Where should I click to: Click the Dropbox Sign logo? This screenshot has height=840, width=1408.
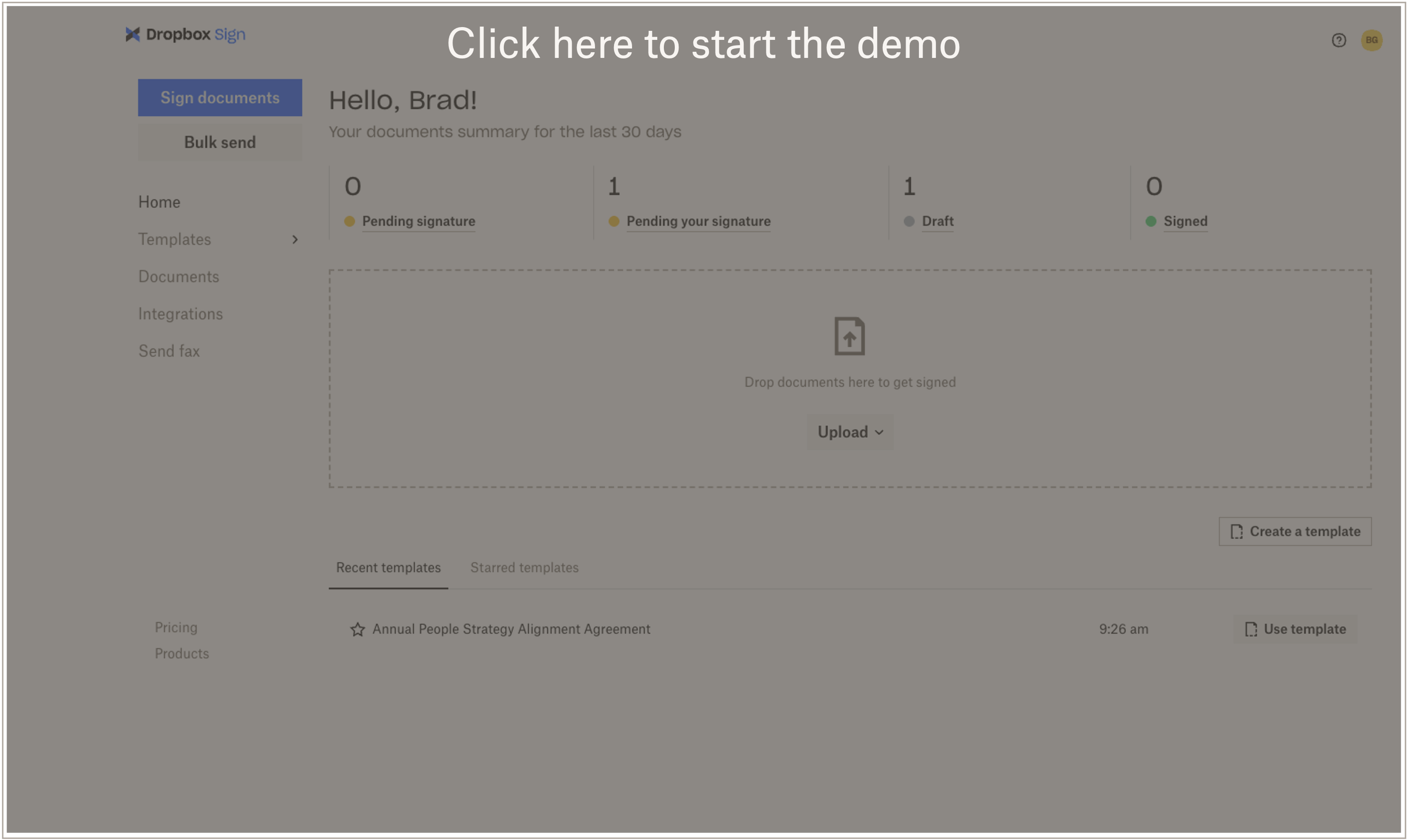(x=185, y=35)
